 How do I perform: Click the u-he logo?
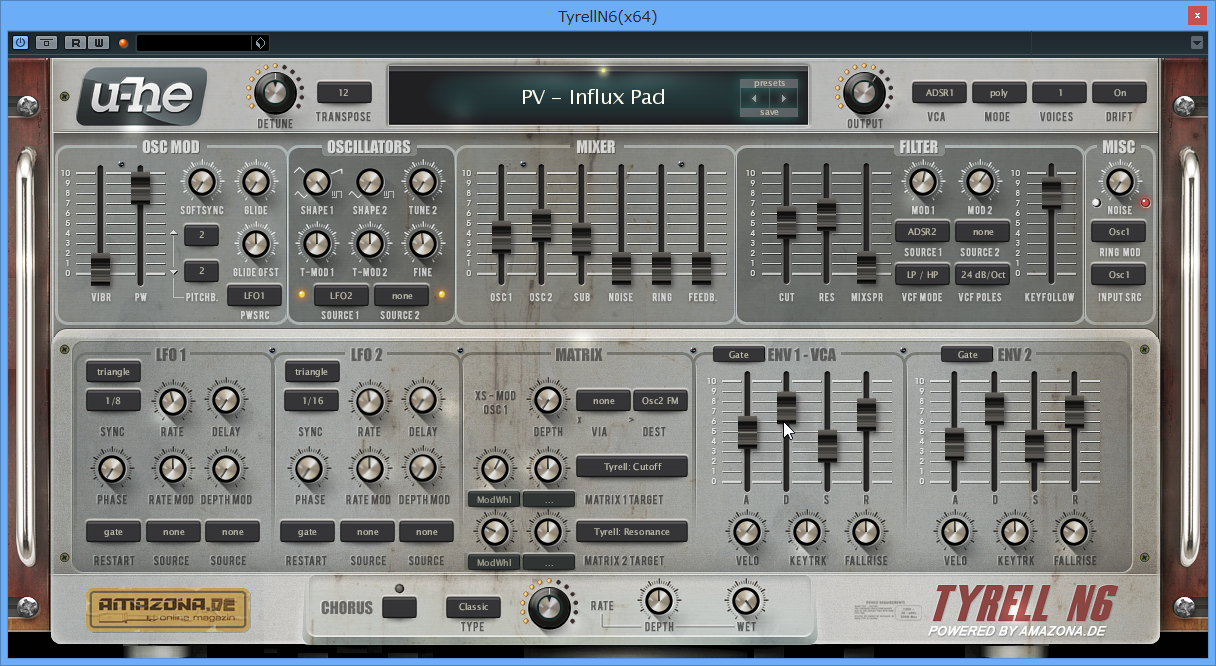click(x=142, y=96)
